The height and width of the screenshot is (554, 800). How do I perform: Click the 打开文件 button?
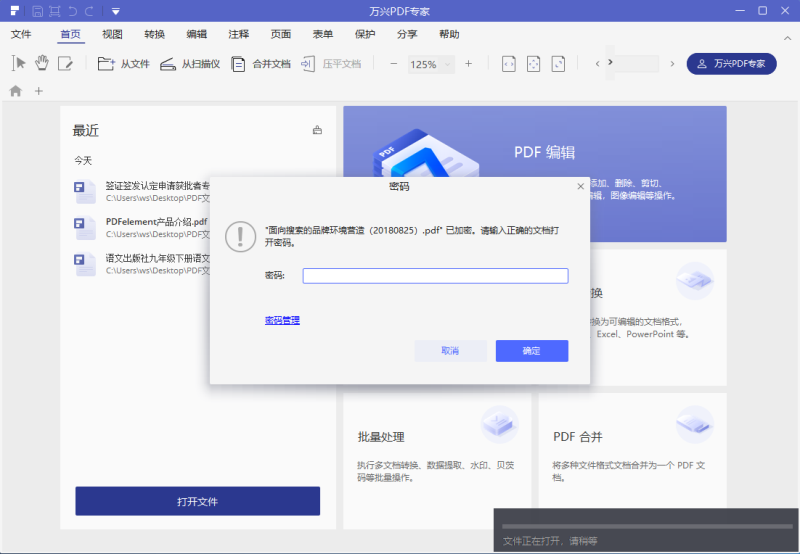tap(197, 501)
